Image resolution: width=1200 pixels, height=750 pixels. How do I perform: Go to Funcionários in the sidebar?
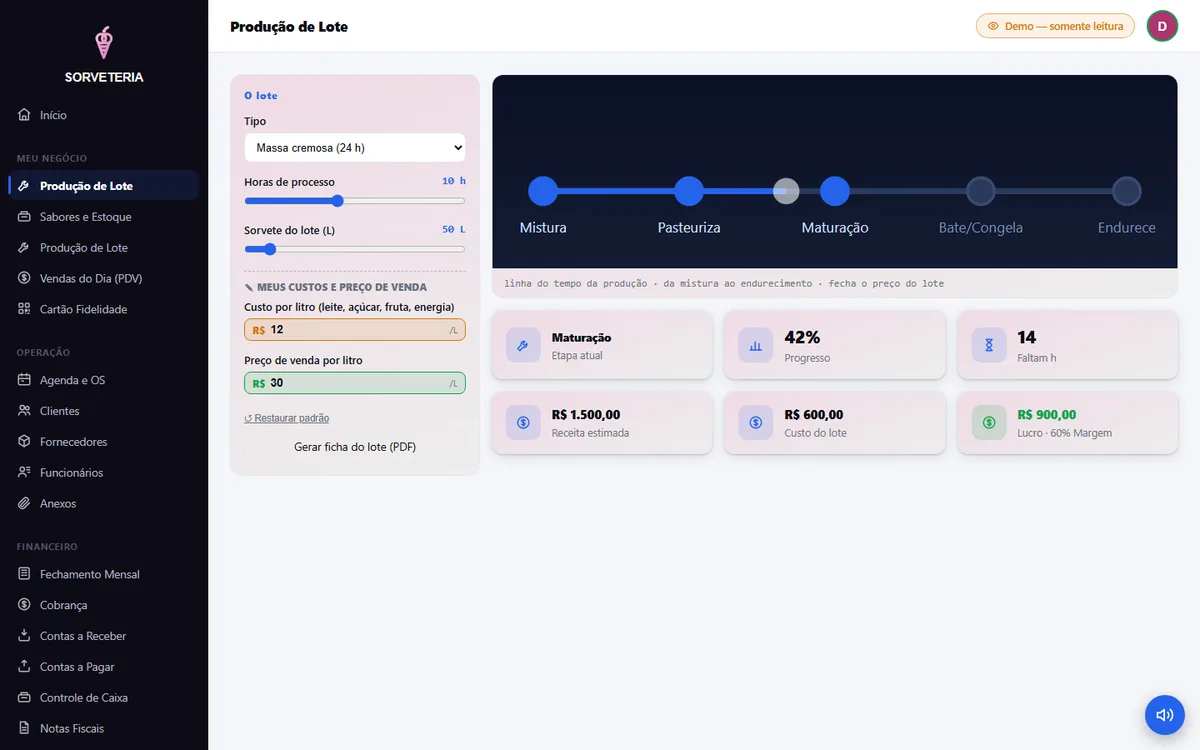[x=104, y=473]
